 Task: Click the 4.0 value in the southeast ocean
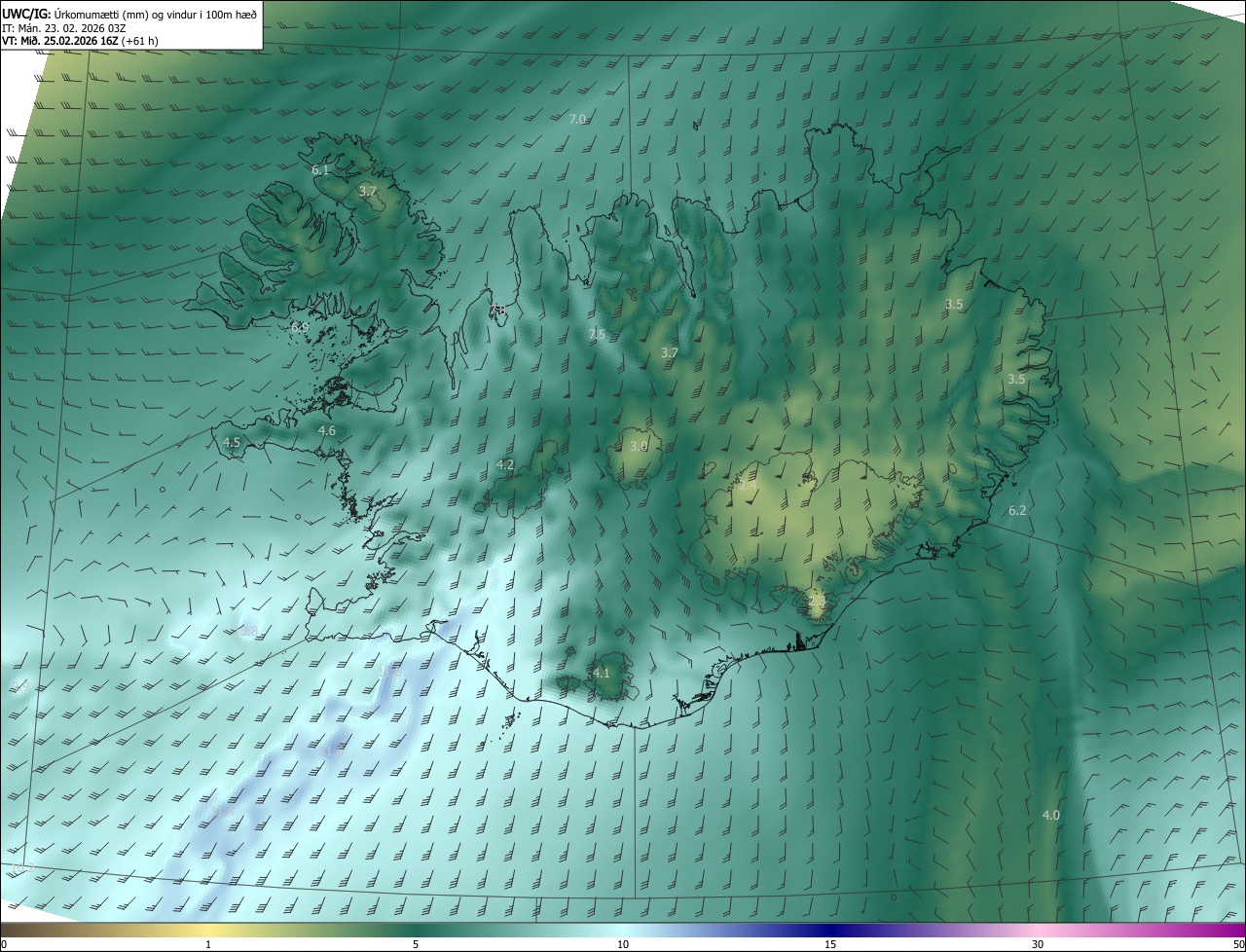click(x=1051, y=815)
